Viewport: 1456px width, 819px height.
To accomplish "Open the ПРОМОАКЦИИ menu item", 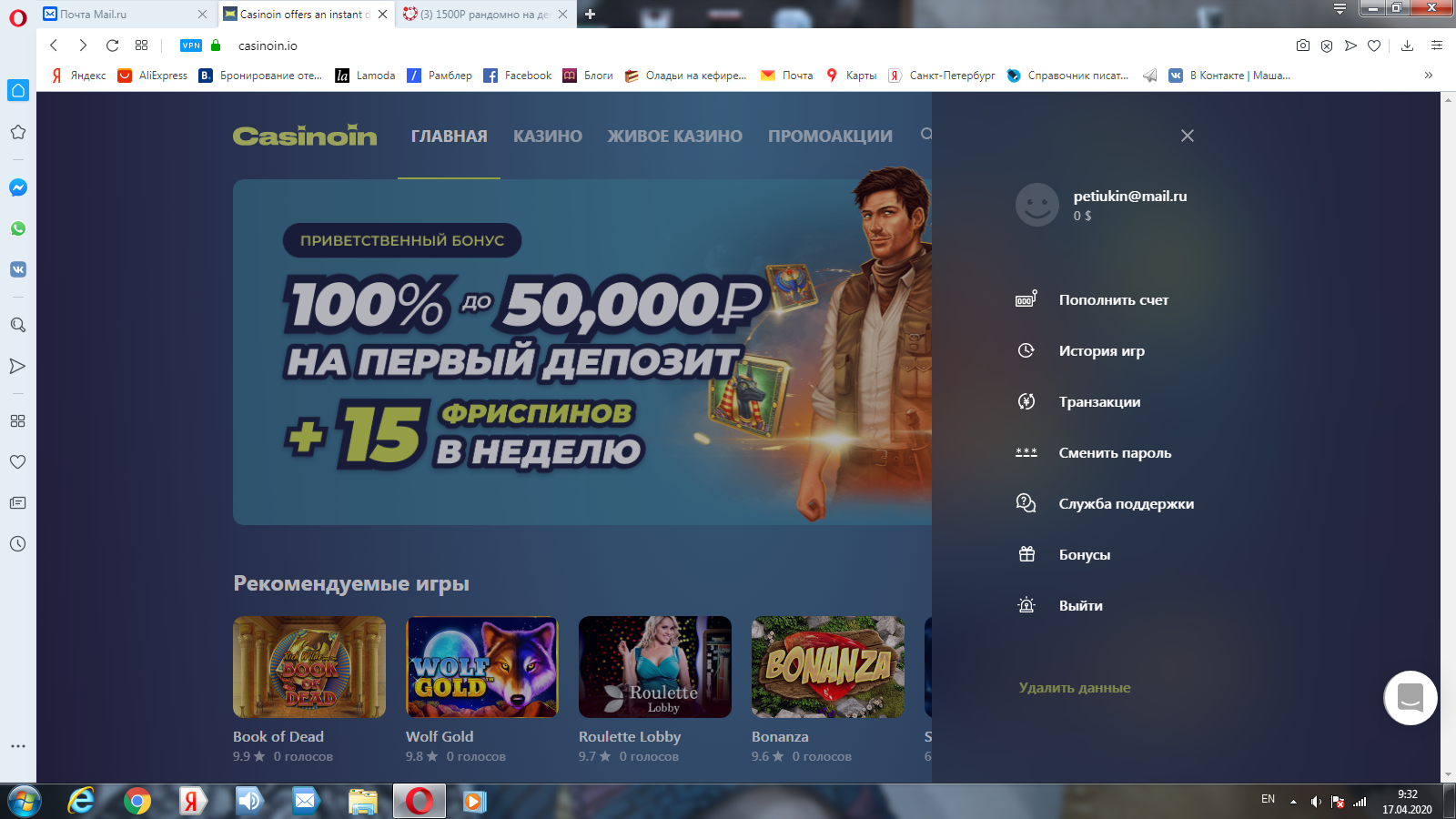I will tap(830, 136).
